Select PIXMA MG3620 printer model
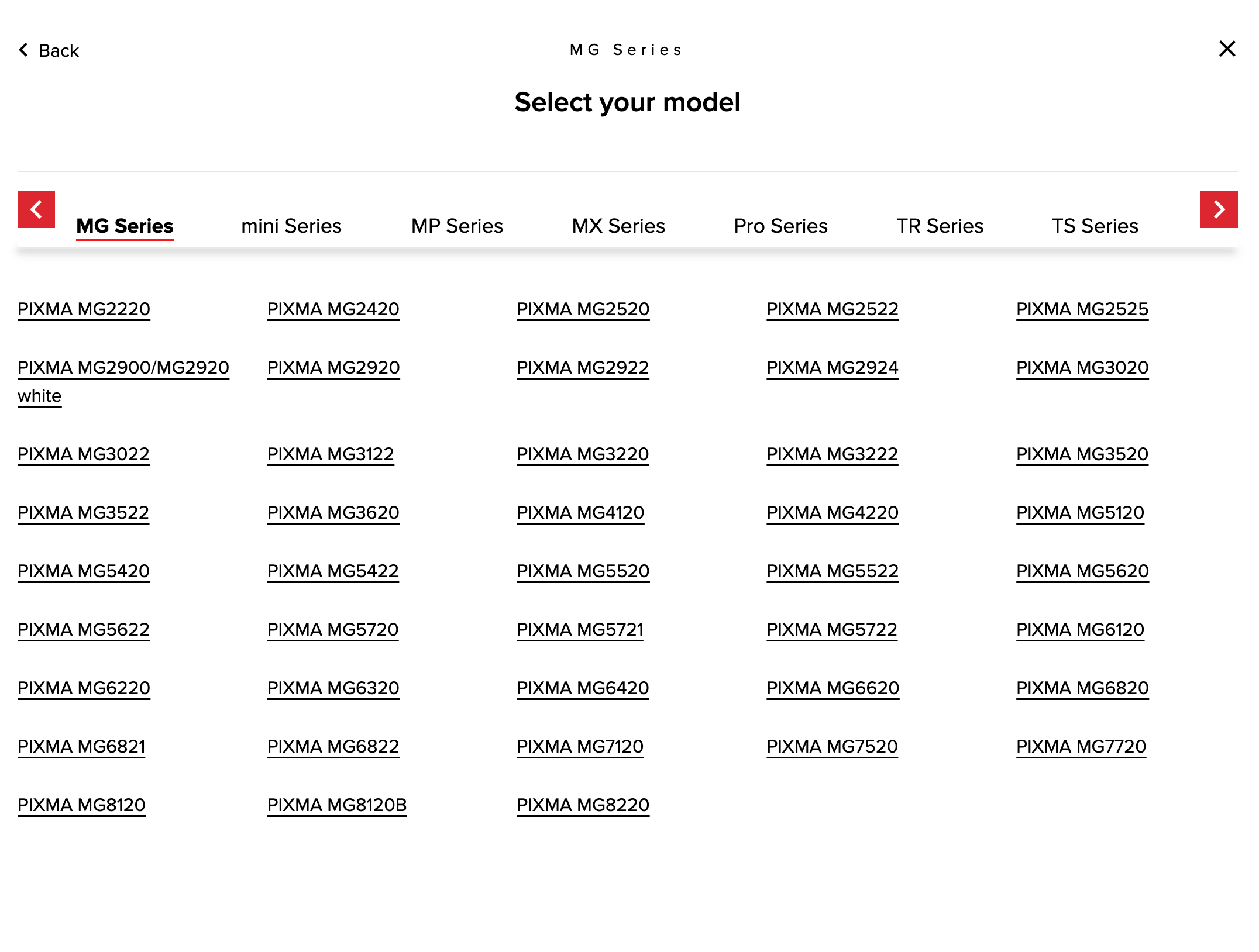1259x952 pixels. 333,512
